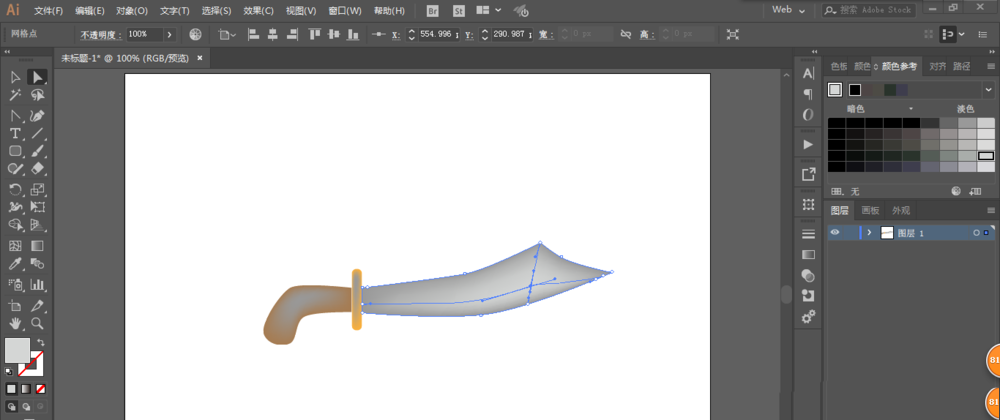Viewport: 1000px width, 420px height.
Task: Switch to the 画板 tab
Action: tap(870, 210)
